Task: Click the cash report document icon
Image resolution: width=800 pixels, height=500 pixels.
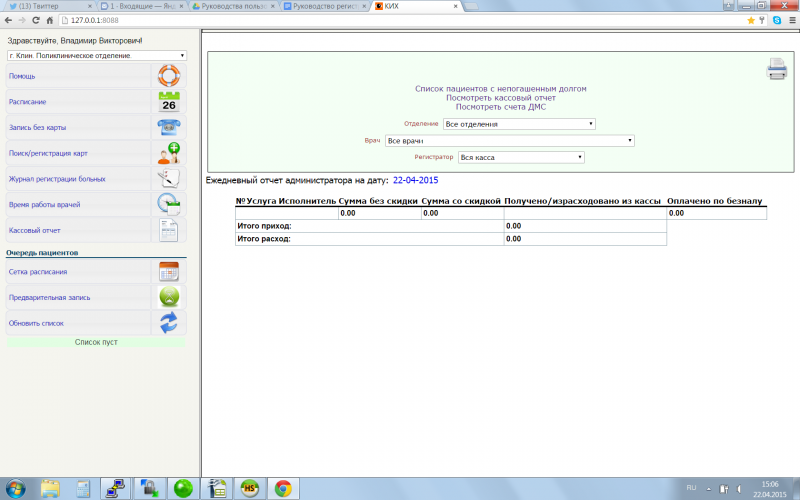Action: click(168, 230)
